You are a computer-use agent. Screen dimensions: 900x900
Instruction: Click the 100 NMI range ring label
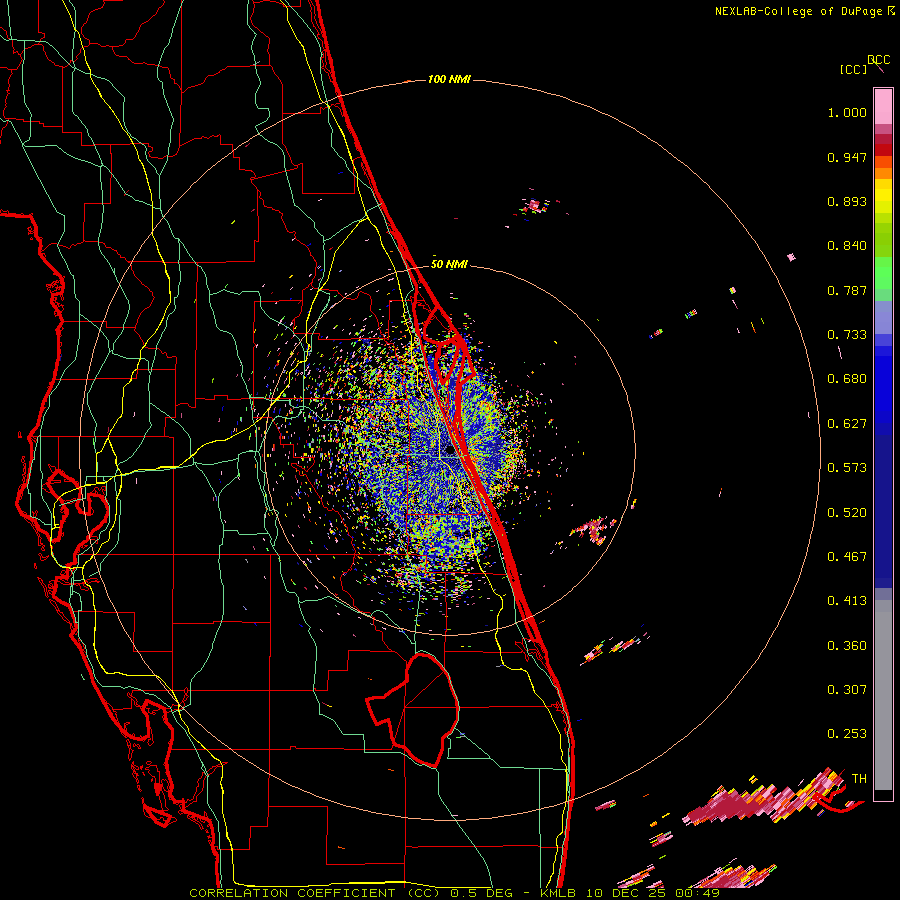[449, 79]
